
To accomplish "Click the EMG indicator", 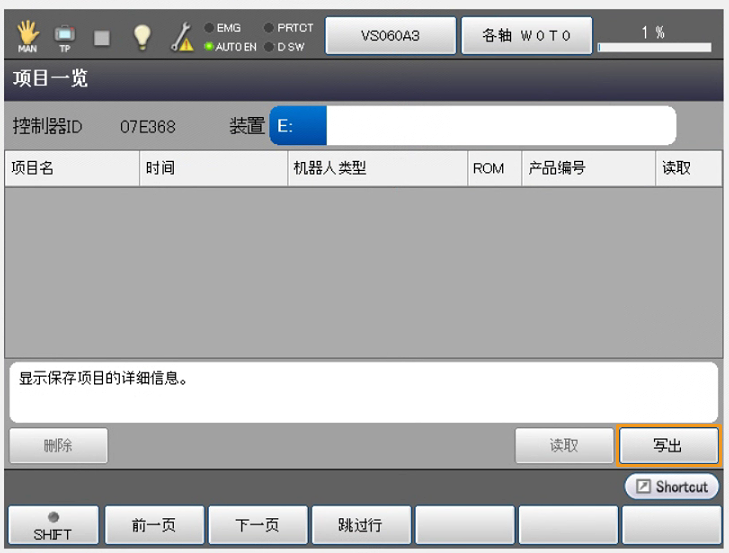I will [223, 28].
